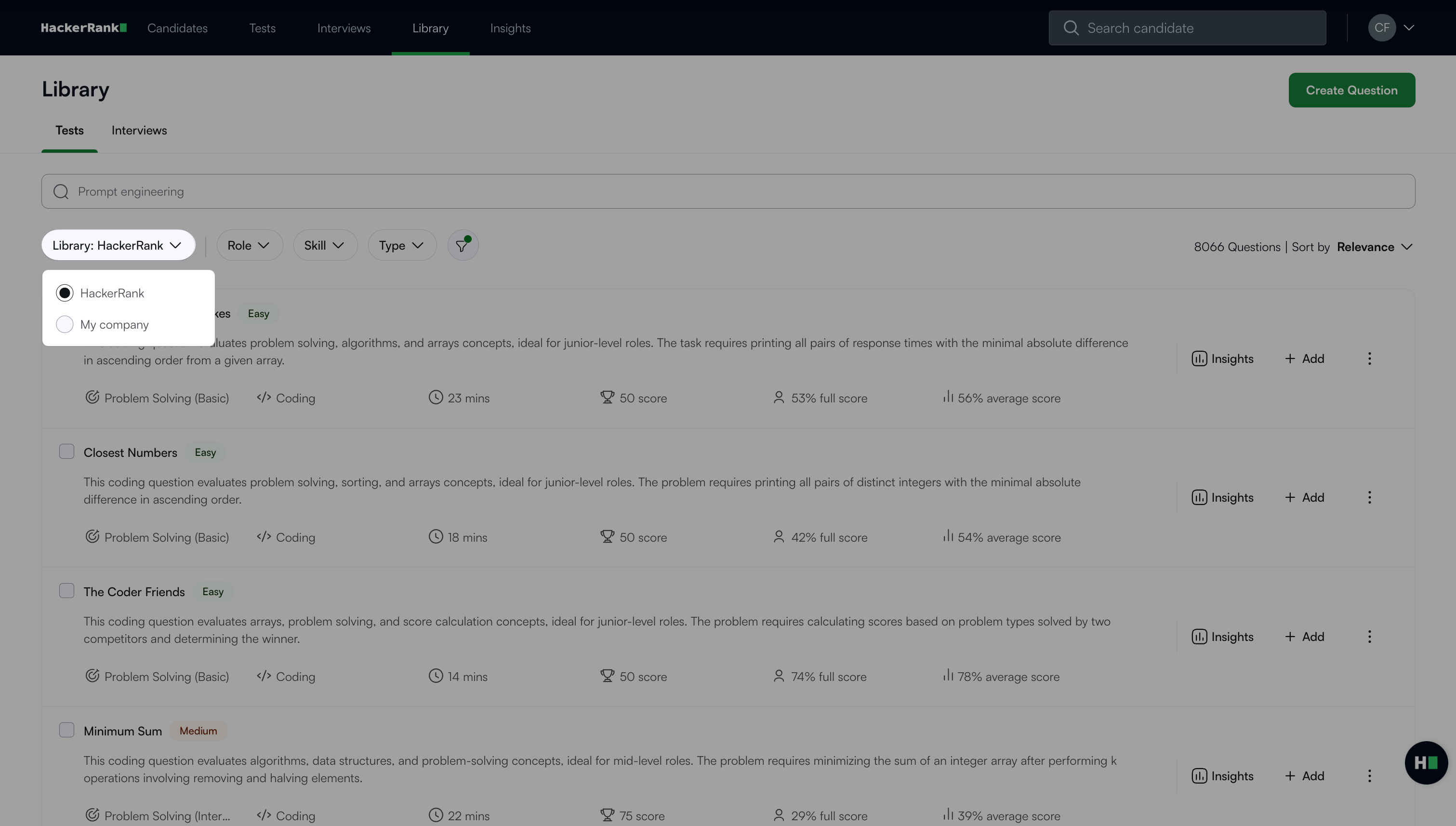Viewport: 1456px width, 826px height.
Task: Click the CF user avatar
Action: pos(1381,28)
